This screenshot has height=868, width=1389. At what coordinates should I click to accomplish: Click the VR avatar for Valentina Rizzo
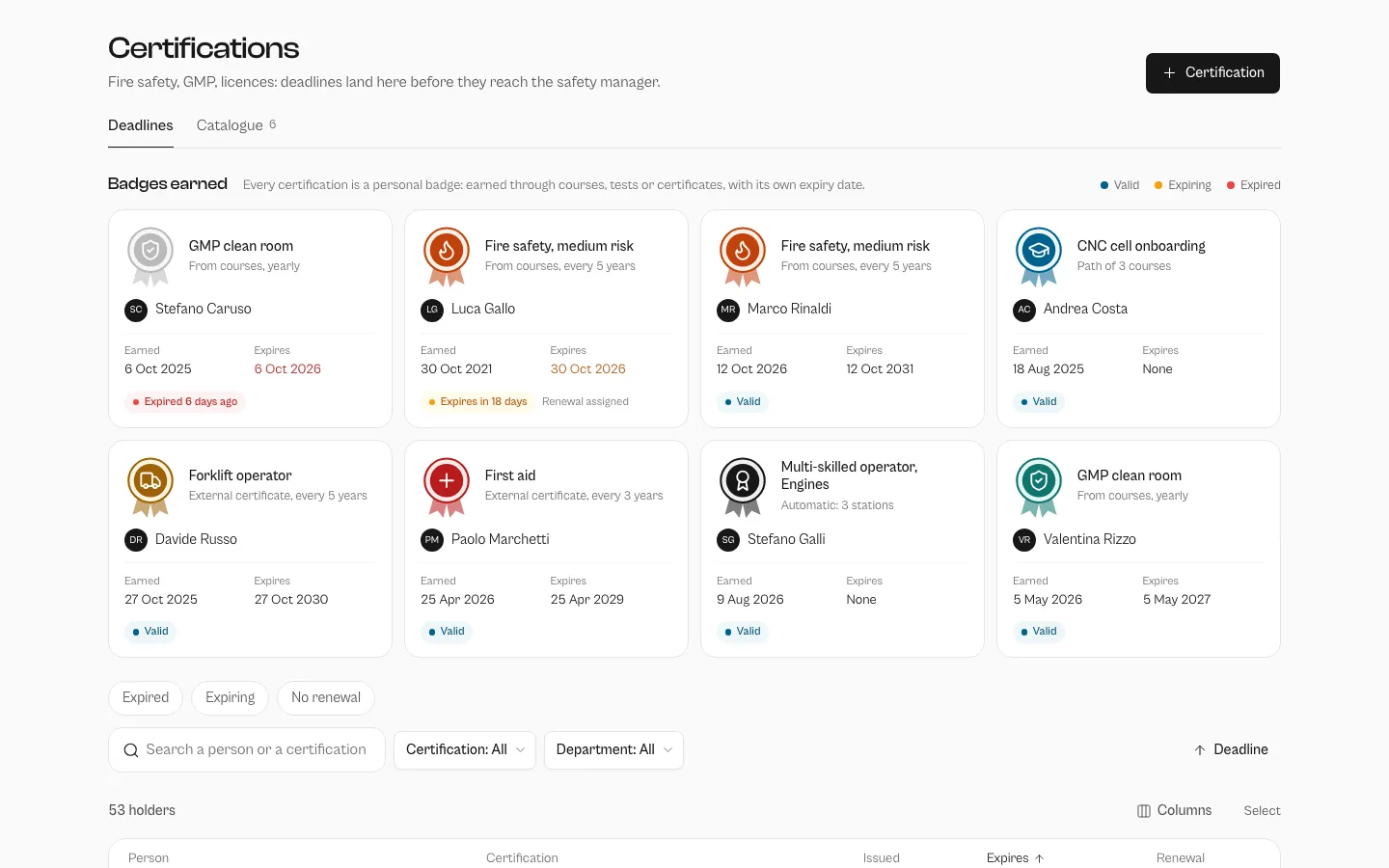tap(1024, 540)
